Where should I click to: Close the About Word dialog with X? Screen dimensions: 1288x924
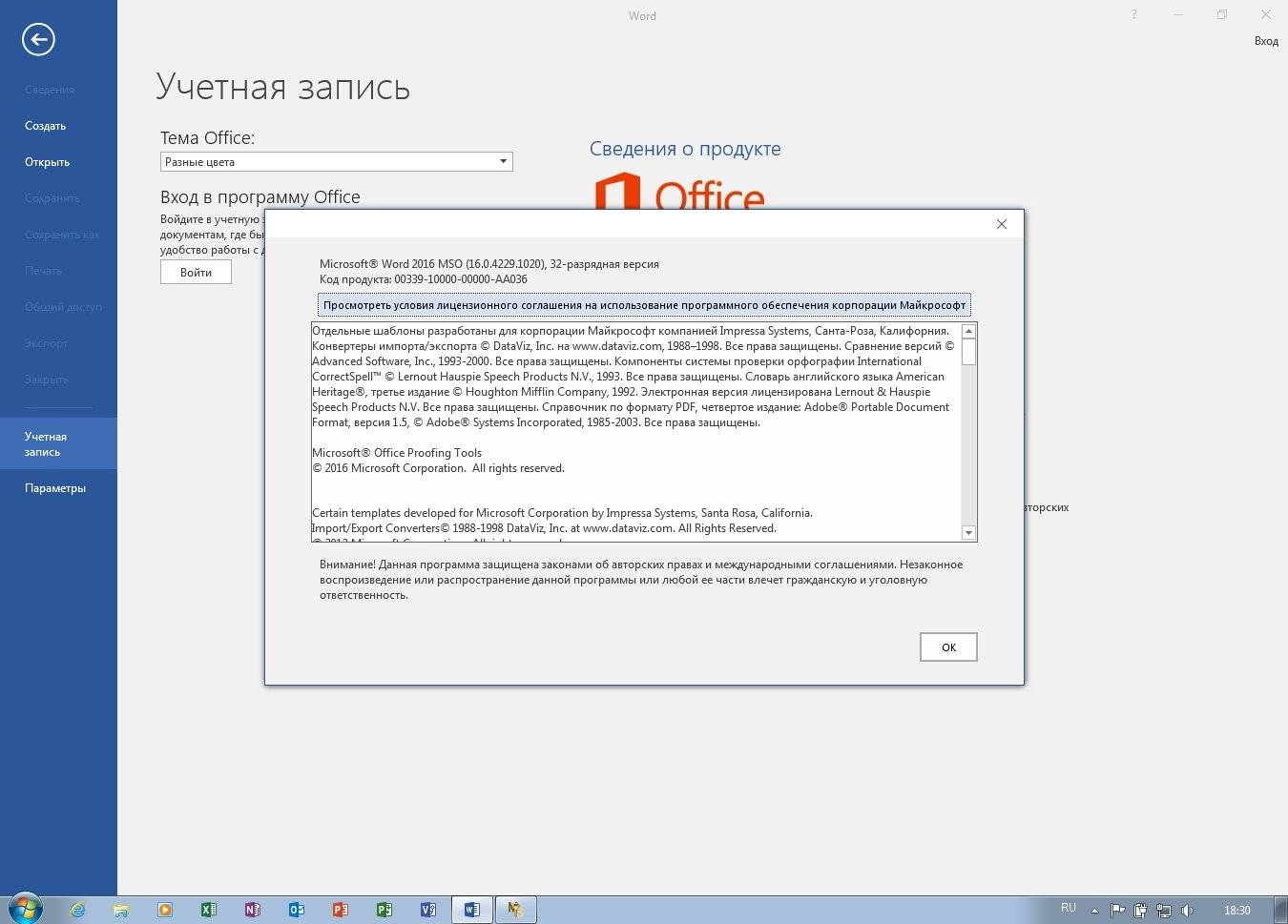pyautogui.click(x=1001, y=224)
